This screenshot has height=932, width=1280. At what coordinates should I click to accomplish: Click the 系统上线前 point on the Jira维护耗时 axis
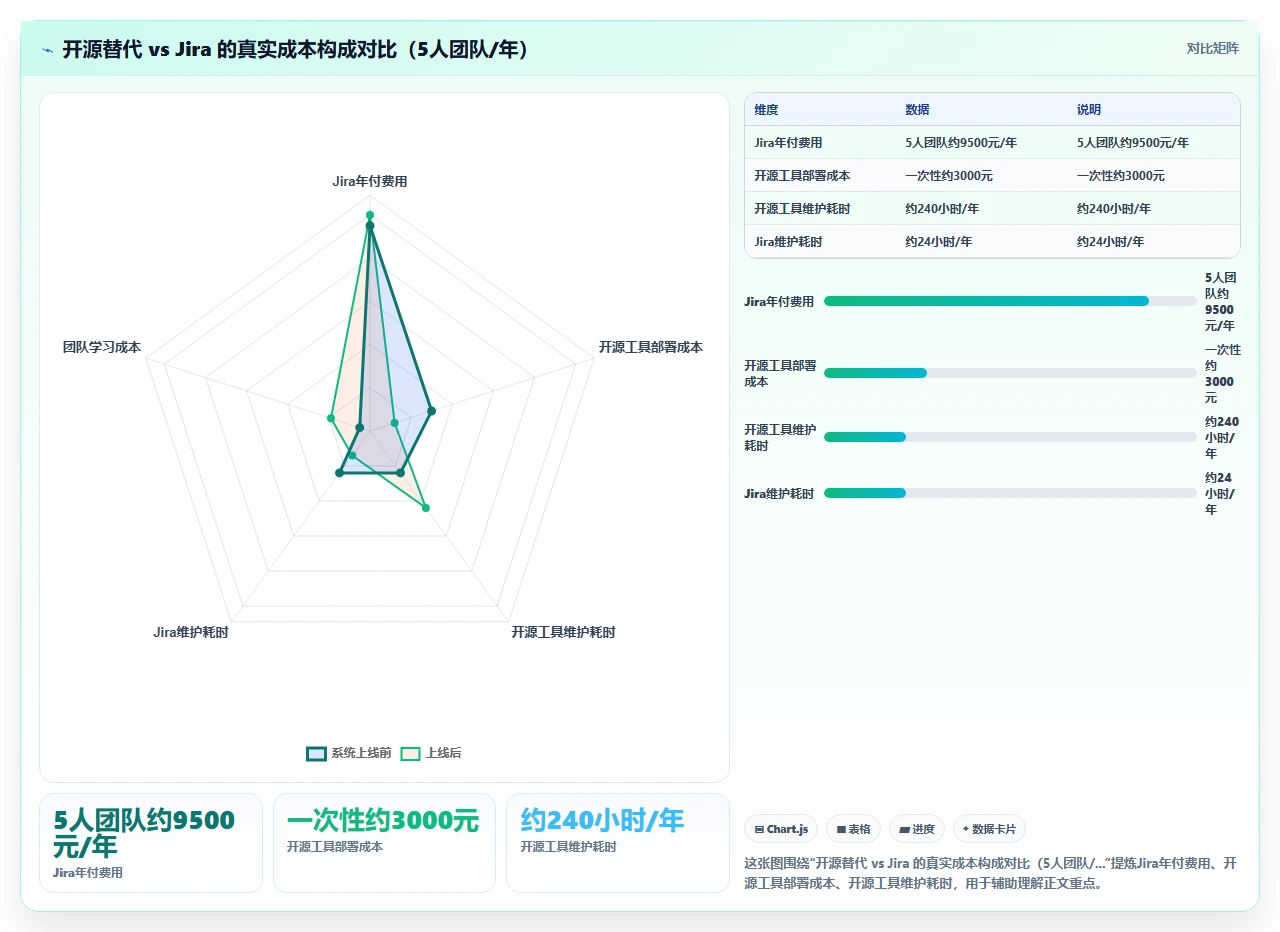click(x=339, y=473)
